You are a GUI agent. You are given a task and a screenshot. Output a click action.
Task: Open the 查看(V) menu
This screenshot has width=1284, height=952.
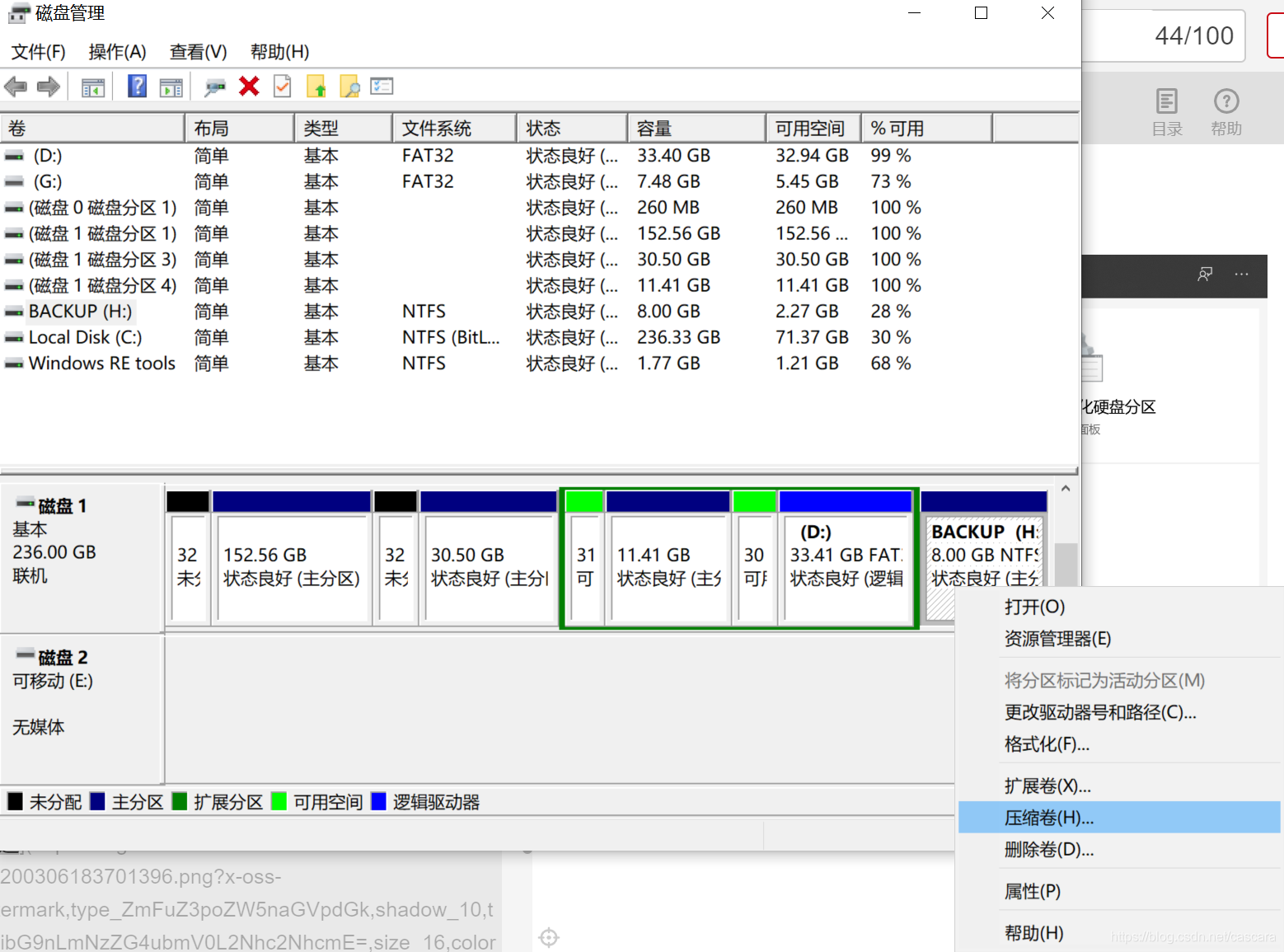point(198,52)
